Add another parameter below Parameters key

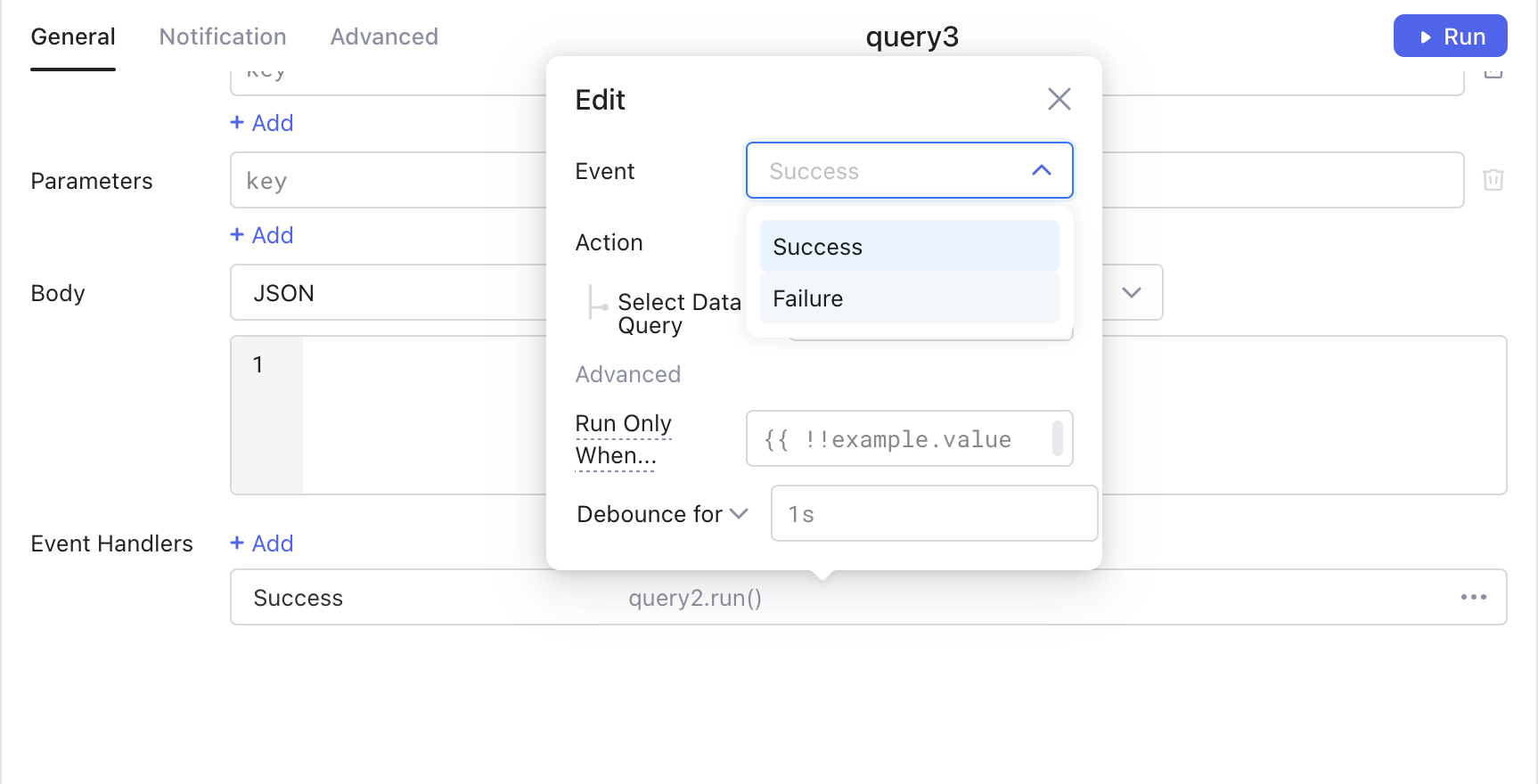[262, 235]
